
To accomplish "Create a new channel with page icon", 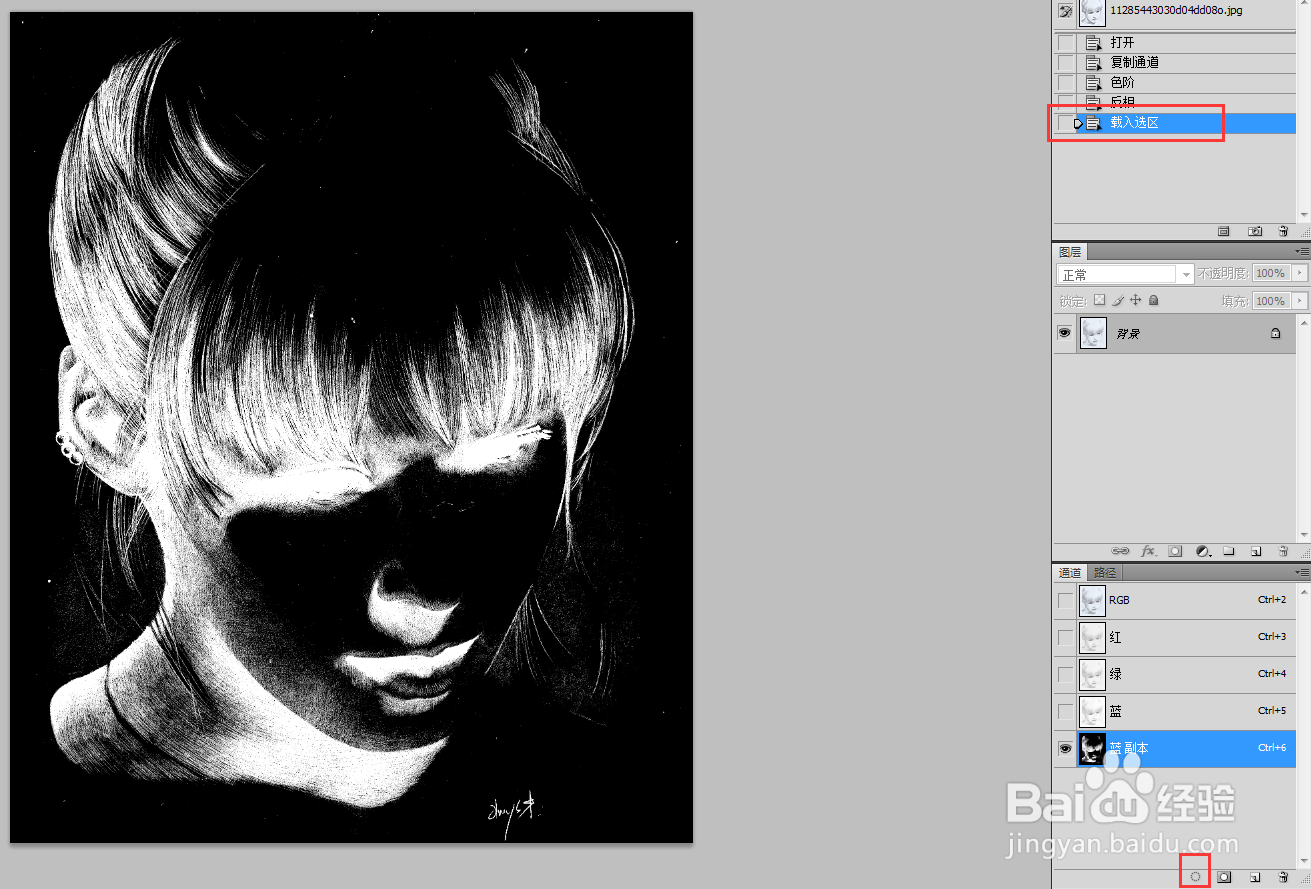I will 1255,877.
